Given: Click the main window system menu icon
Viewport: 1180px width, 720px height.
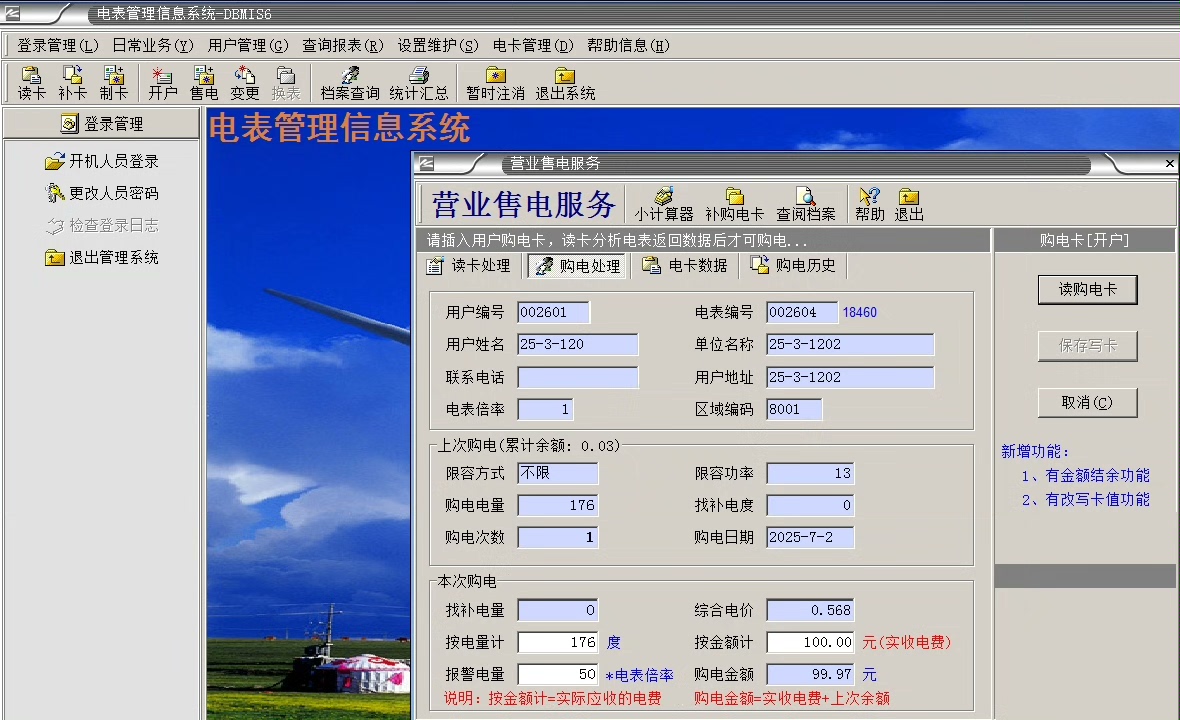Looking at the screenshot, I should [x=12, y=14].
